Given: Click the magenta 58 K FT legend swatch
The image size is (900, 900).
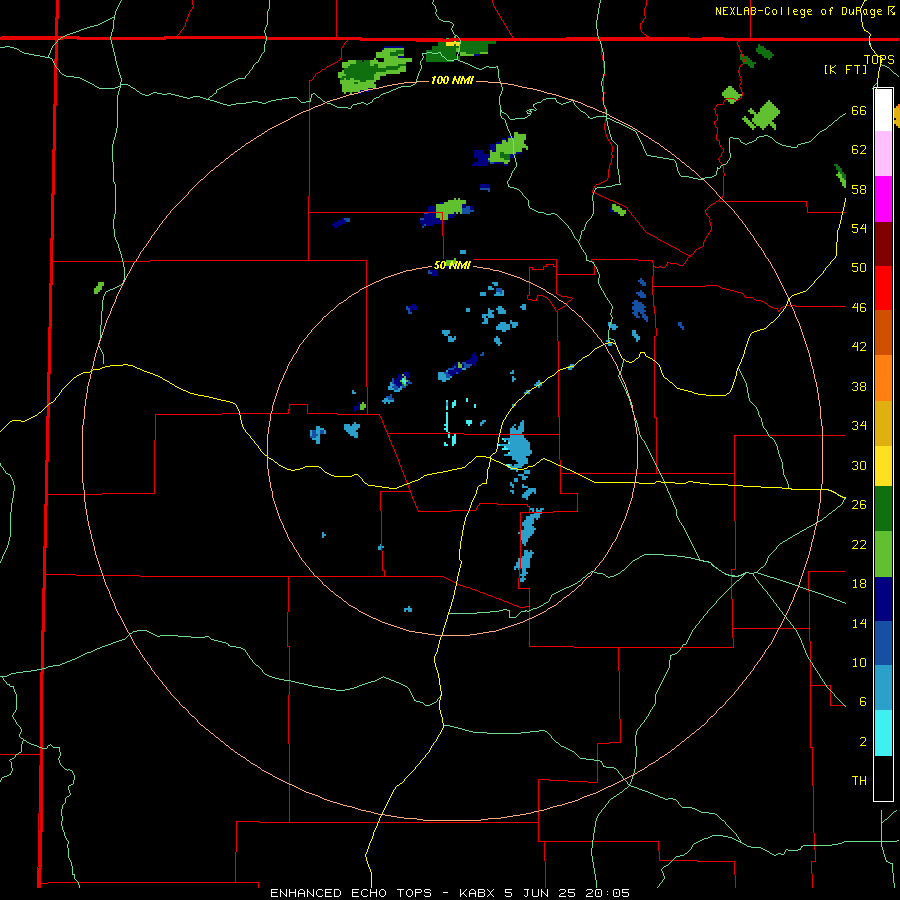Looking at the screenshot, I should click(x=883, y=199).
